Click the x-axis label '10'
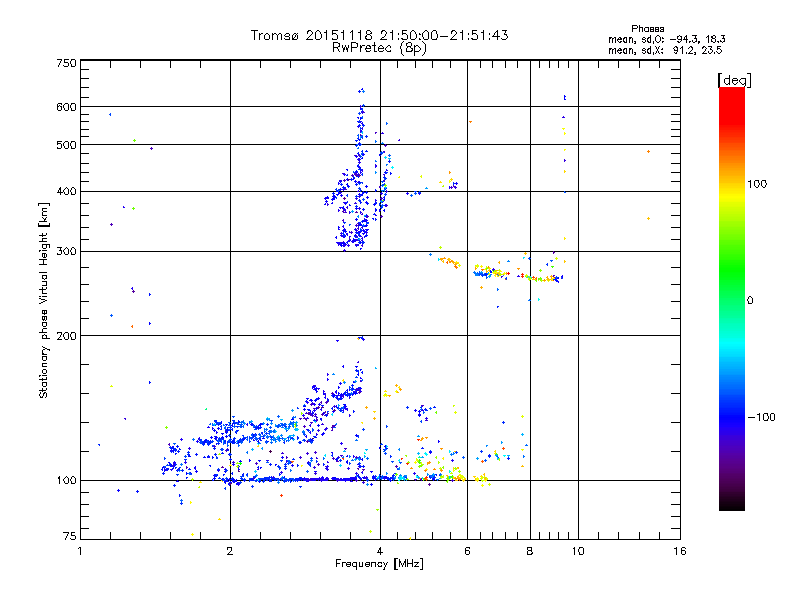 coord(578,551)
